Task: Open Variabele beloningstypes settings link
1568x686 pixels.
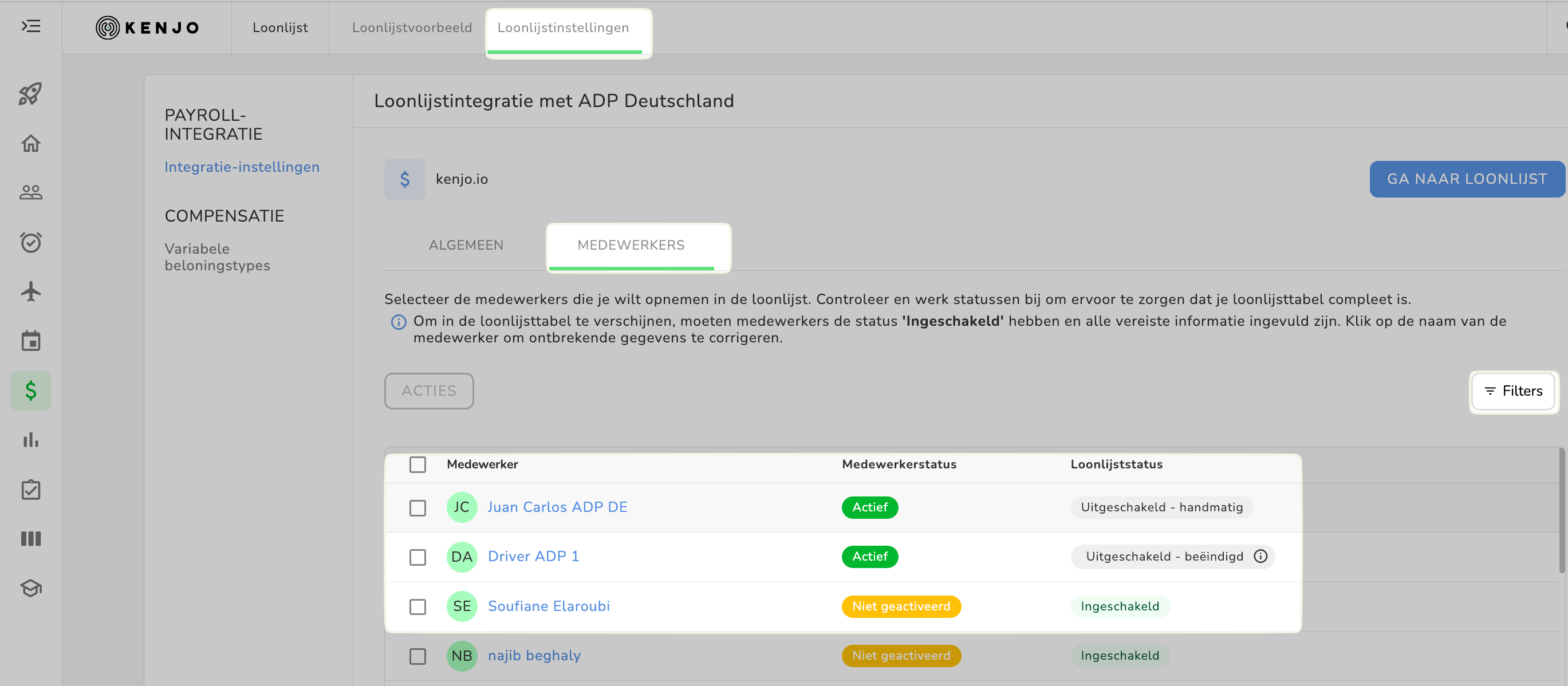Action: pos(216,258)
